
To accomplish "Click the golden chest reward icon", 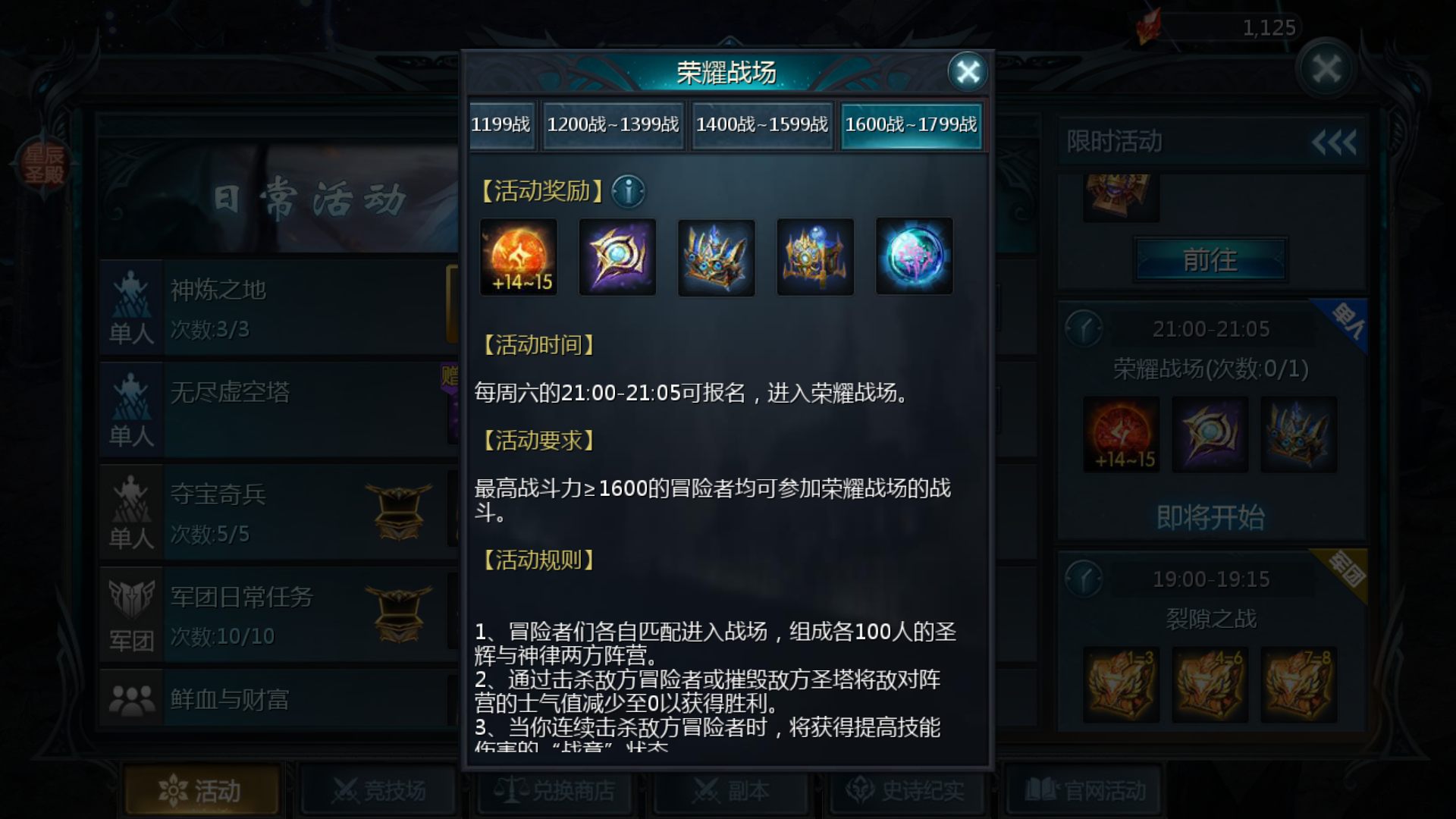I will 815,257.
